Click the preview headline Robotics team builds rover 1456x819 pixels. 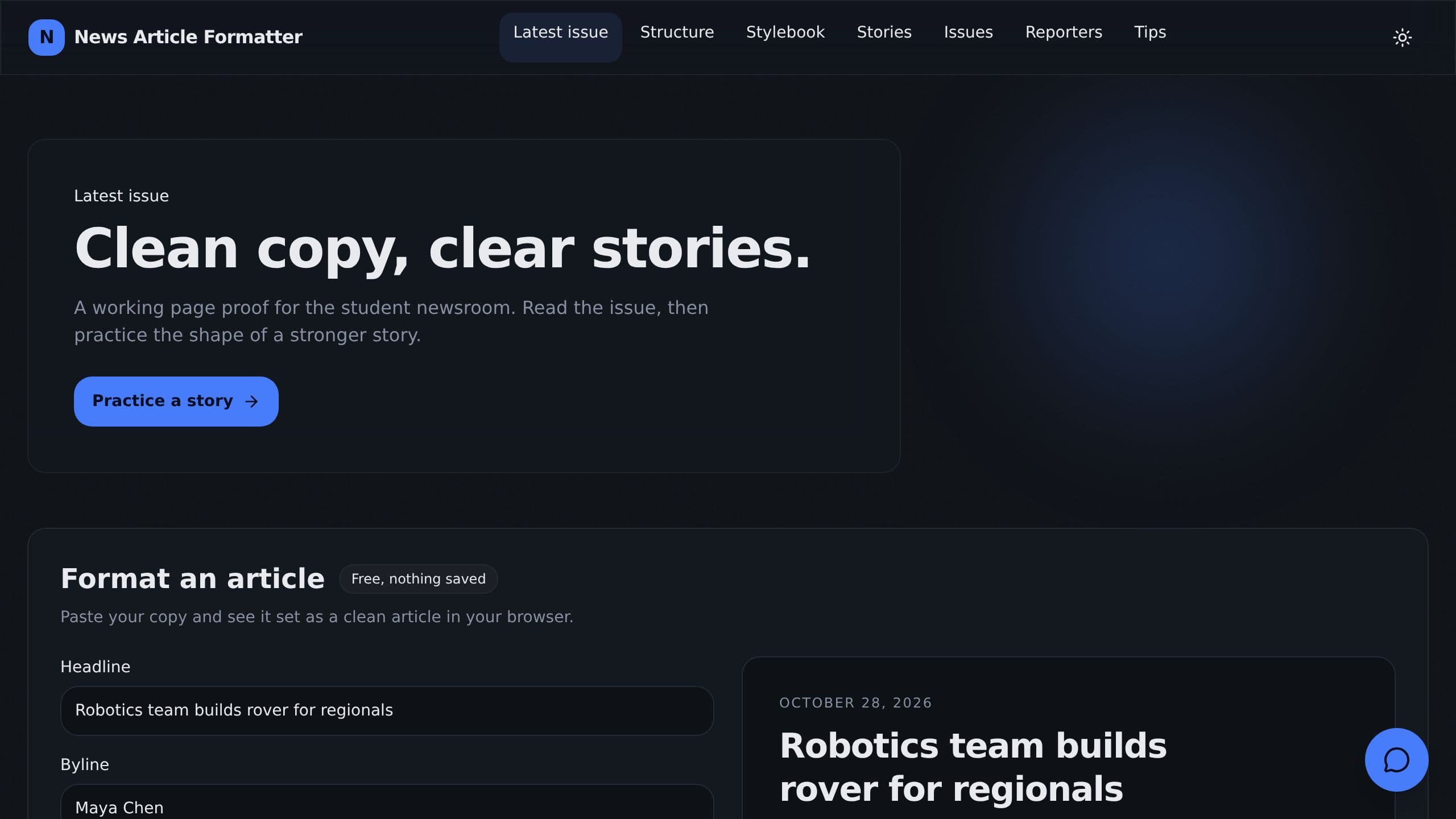(x=973, y=767)
